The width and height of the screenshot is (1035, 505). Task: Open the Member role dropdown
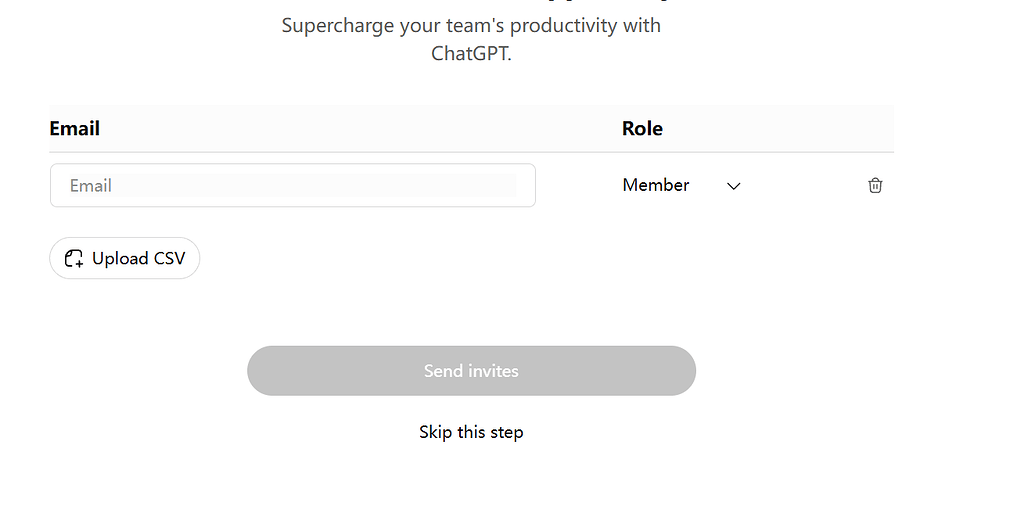tap(681, 185)
